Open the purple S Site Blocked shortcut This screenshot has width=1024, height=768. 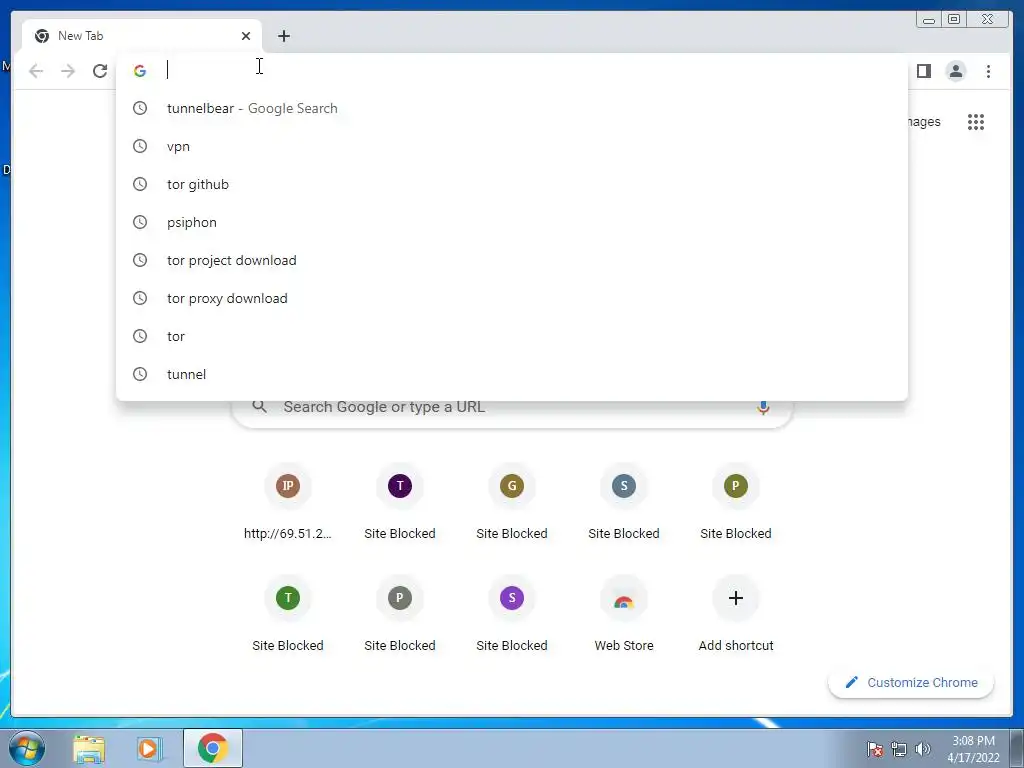pos(511,615)
